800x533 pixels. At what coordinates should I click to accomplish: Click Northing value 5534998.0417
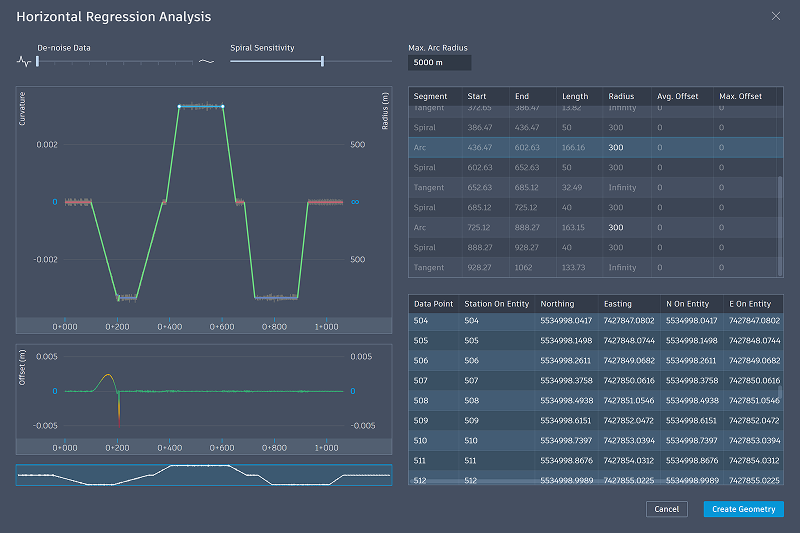click(566, 320)
